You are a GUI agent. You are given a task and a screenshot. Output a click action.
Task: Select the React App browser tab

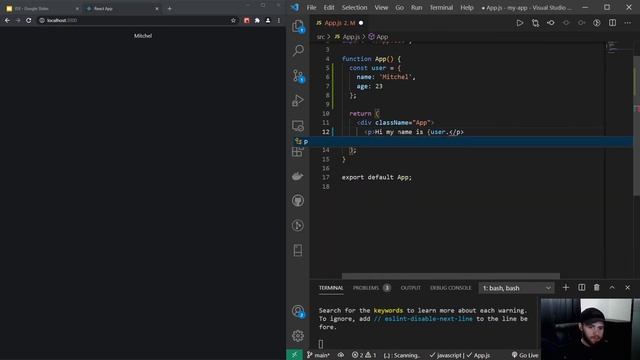(122, 8)
